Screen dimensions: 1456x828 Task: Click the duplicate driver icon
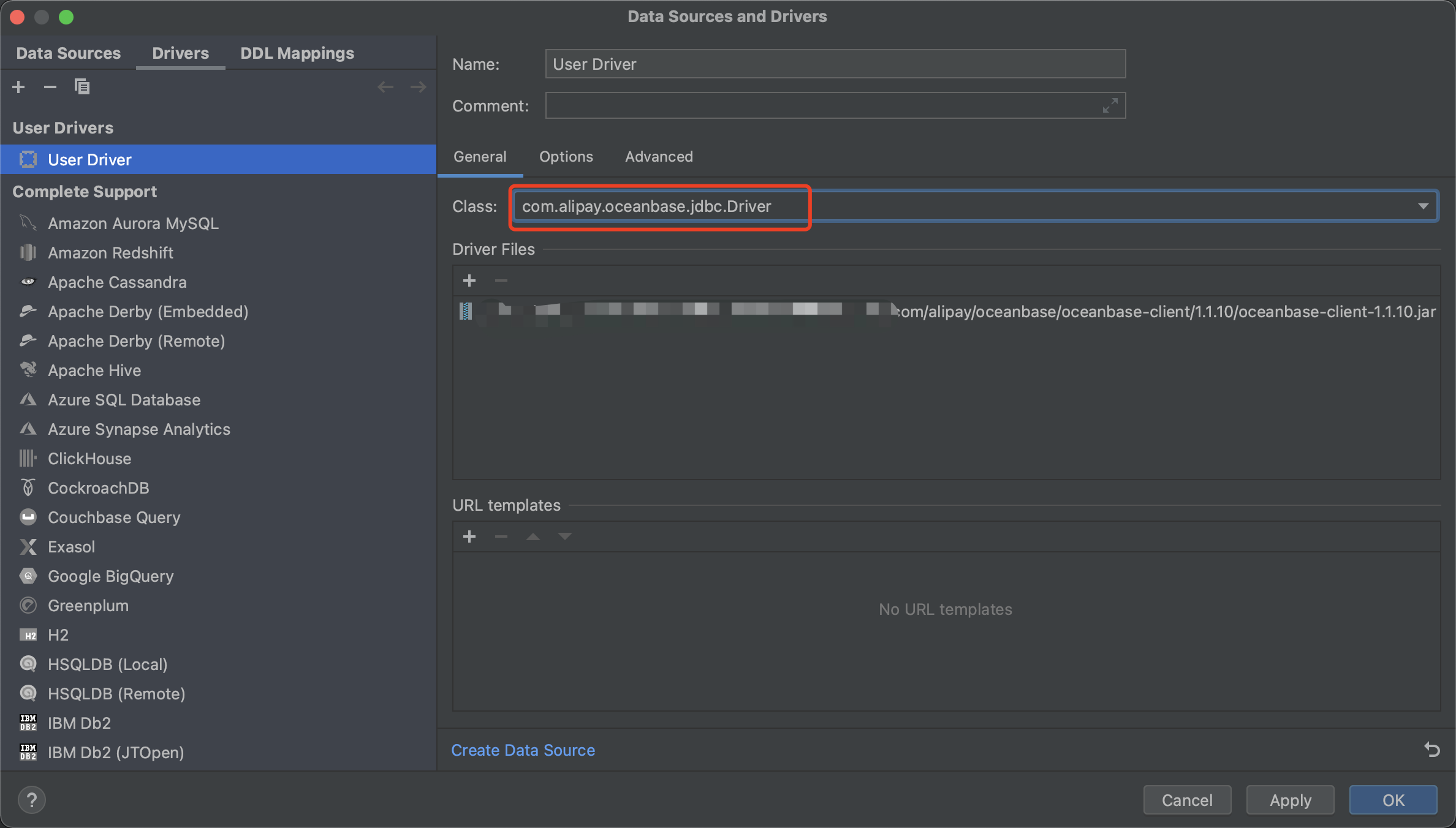click(82, 87)
